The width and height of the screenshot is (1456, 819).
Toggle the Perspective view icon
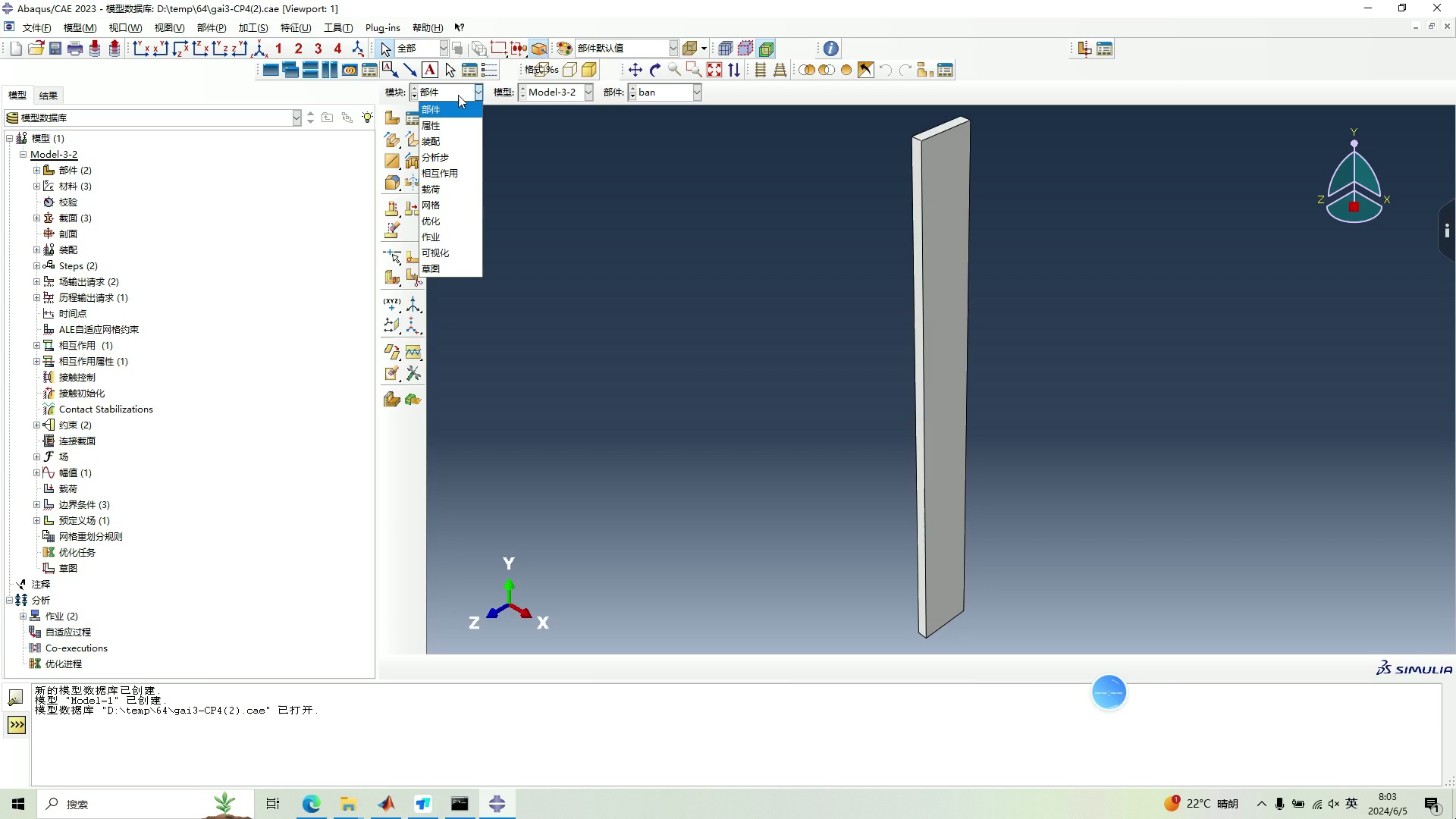780,70
